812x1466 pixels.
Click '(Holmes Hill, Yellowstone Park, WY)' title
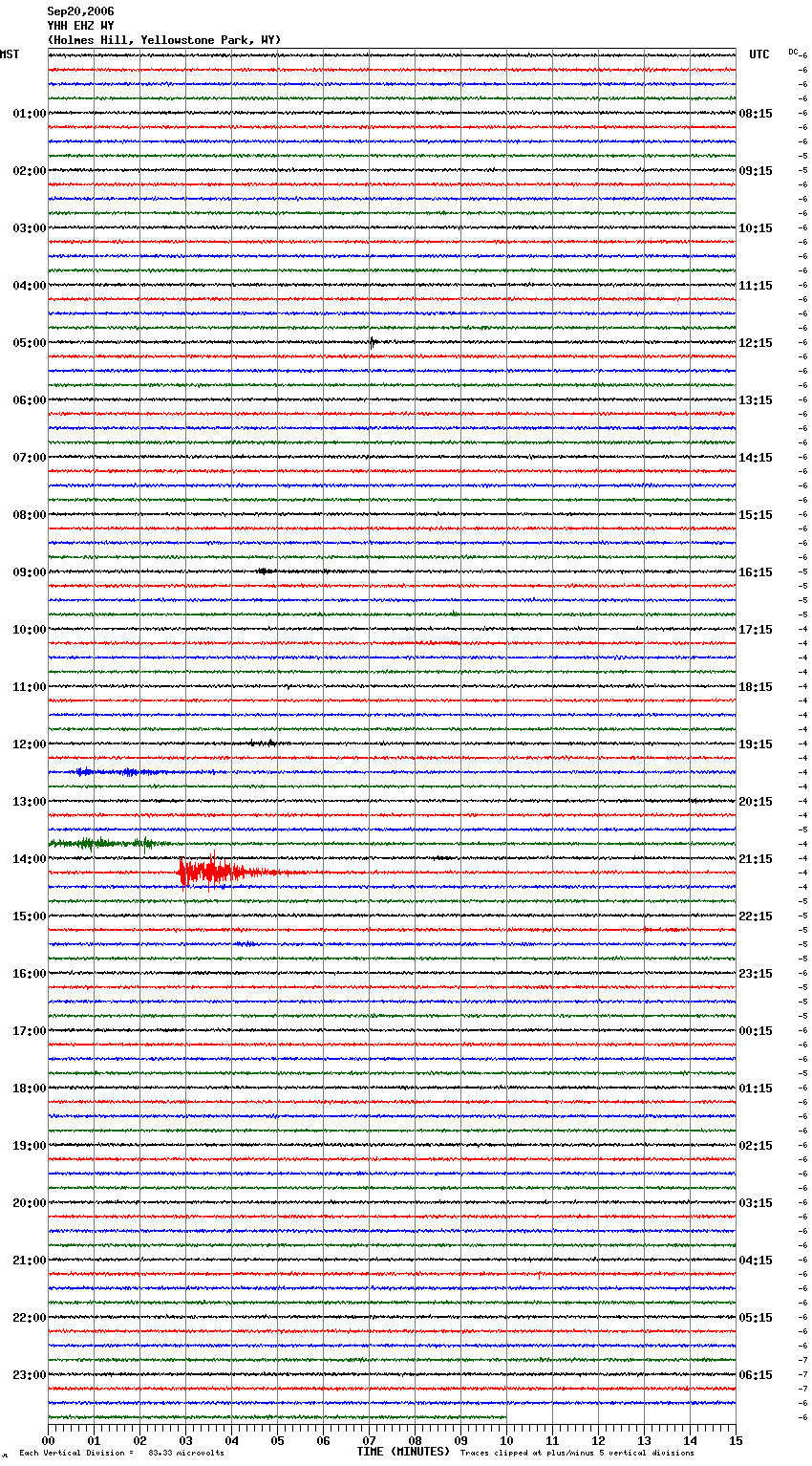164,40
